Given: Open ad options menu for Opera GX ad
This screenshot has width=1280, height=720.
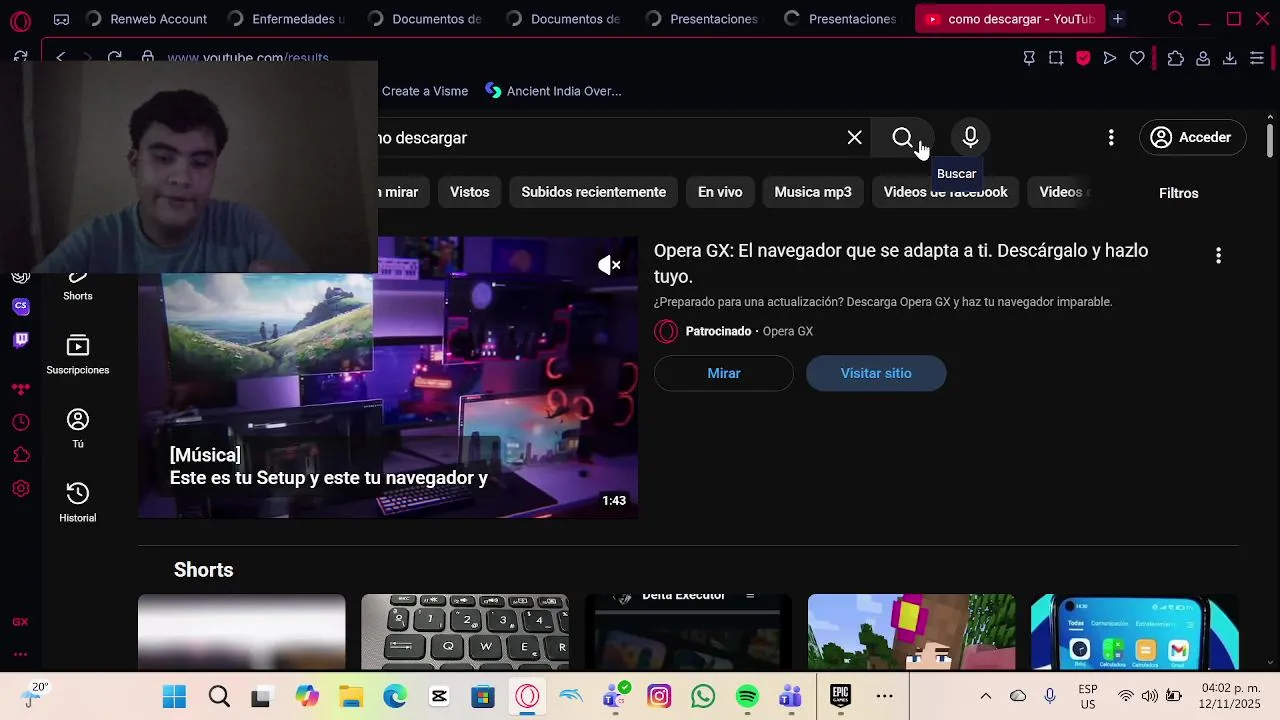Looking at the screenshot, I should tap(1218, 256).
